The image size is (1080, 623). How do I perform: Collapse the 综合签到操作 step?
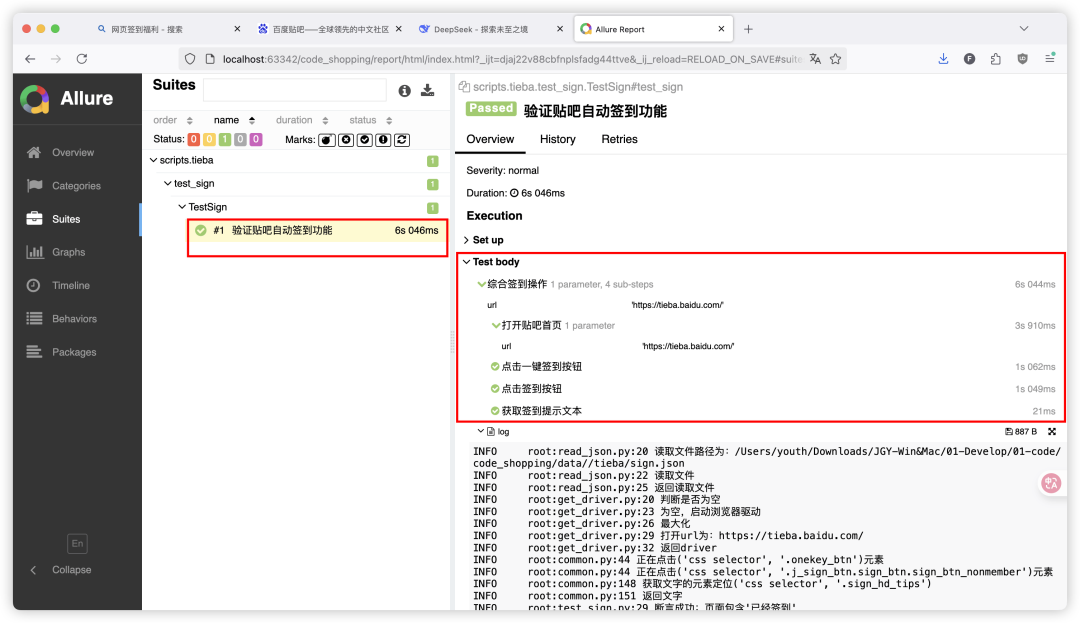pyautogui.click(x=481, y=284)
